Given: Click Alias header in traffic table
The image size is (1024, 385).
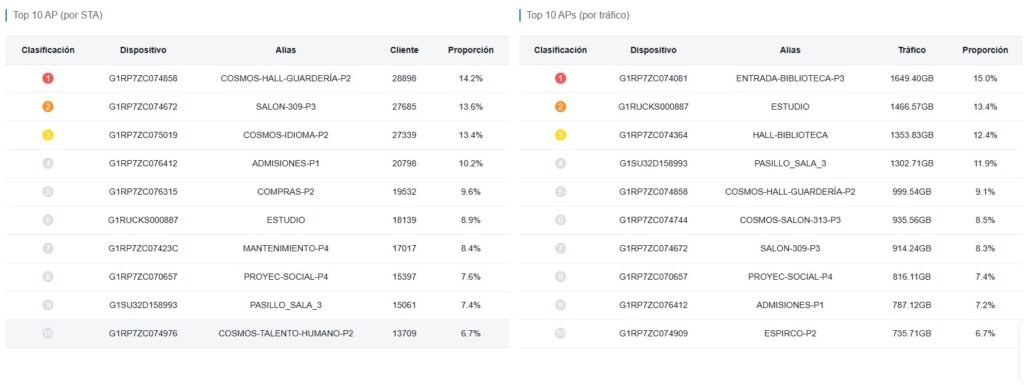Looking at the screenshot, I should tap(790, 50).
